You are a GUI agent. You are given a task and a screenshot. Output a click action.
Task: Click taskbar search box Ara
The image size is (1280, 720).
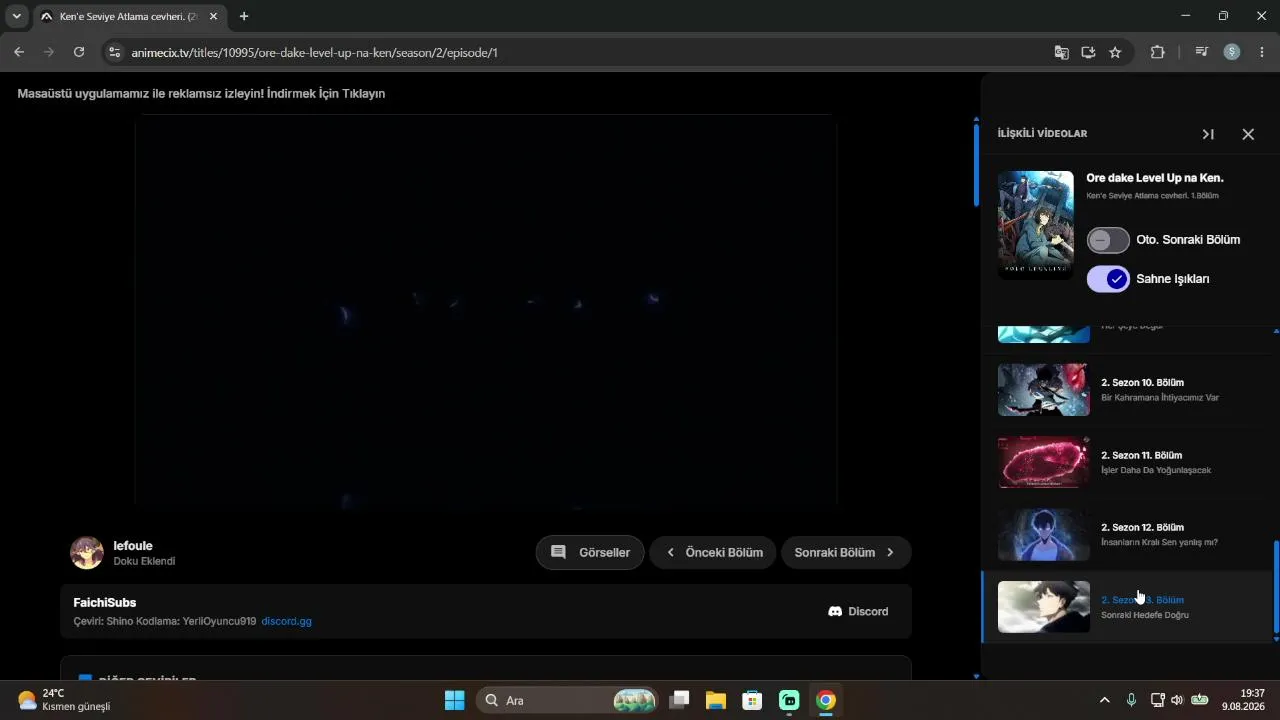[x=568, y=700]
